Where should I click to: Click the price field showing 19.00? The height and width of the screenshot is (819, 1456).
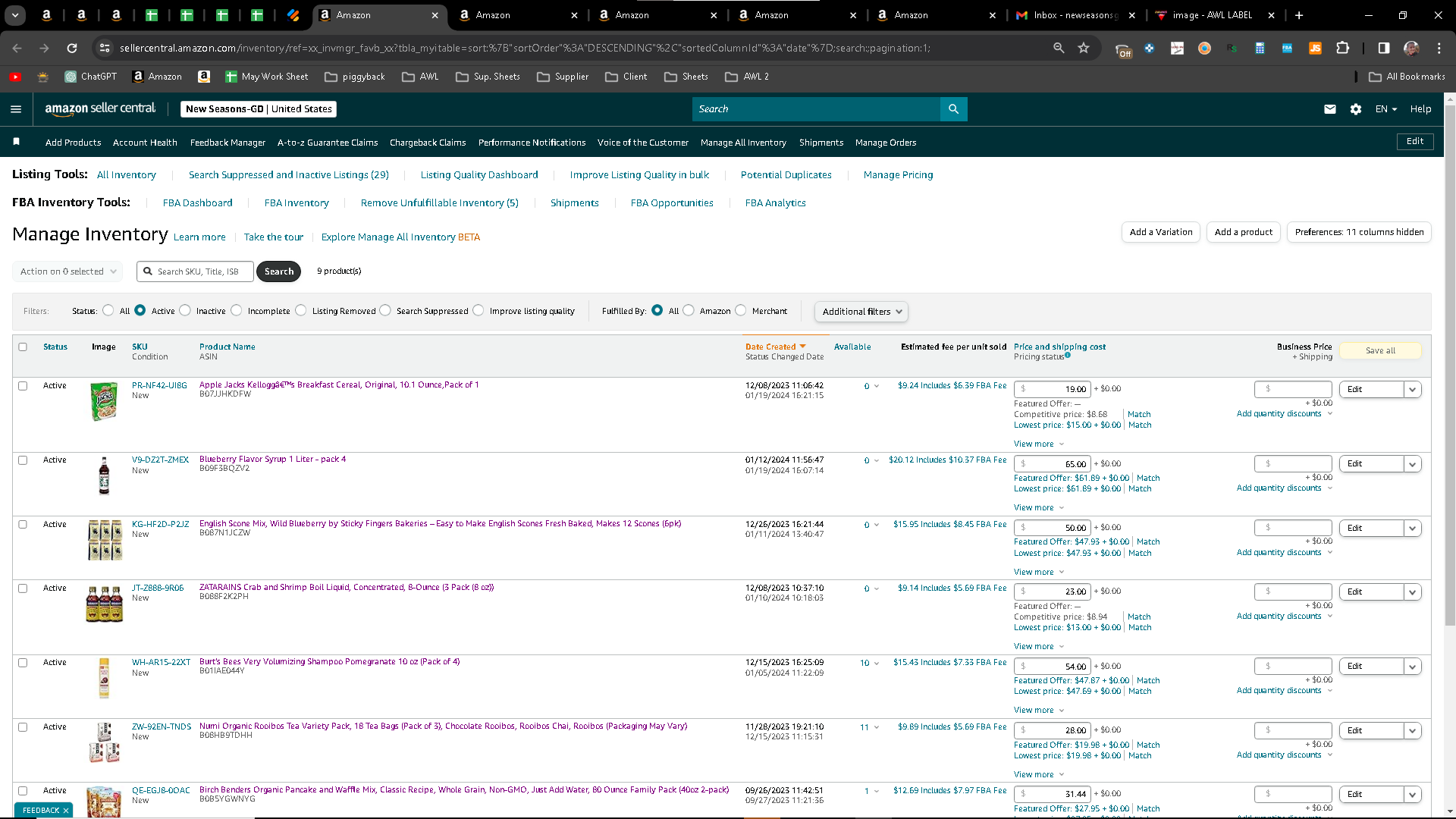[1053, 389]
